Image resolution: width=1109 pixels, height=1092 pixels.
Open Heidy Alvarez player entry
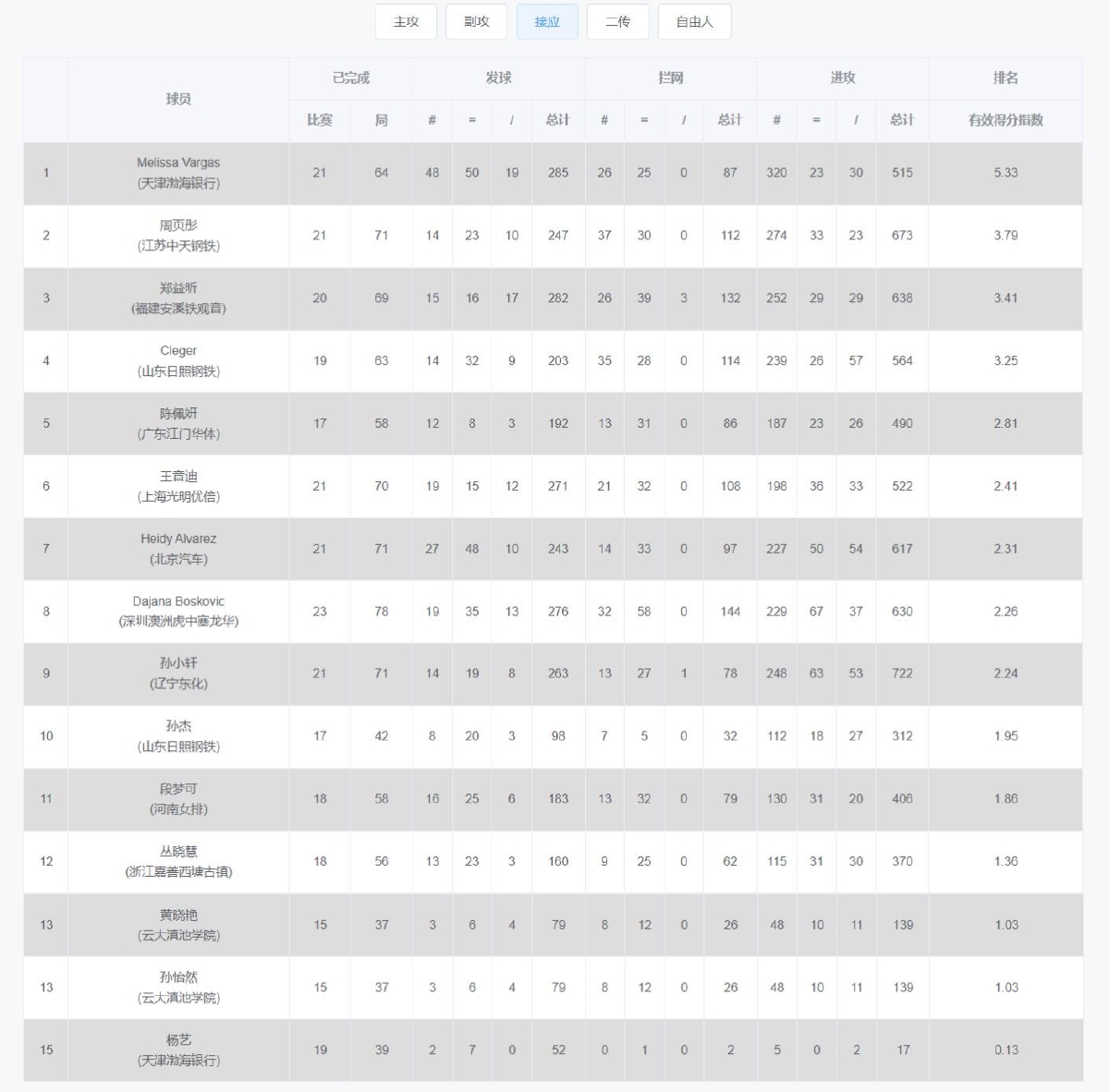[x=553, y=549]
